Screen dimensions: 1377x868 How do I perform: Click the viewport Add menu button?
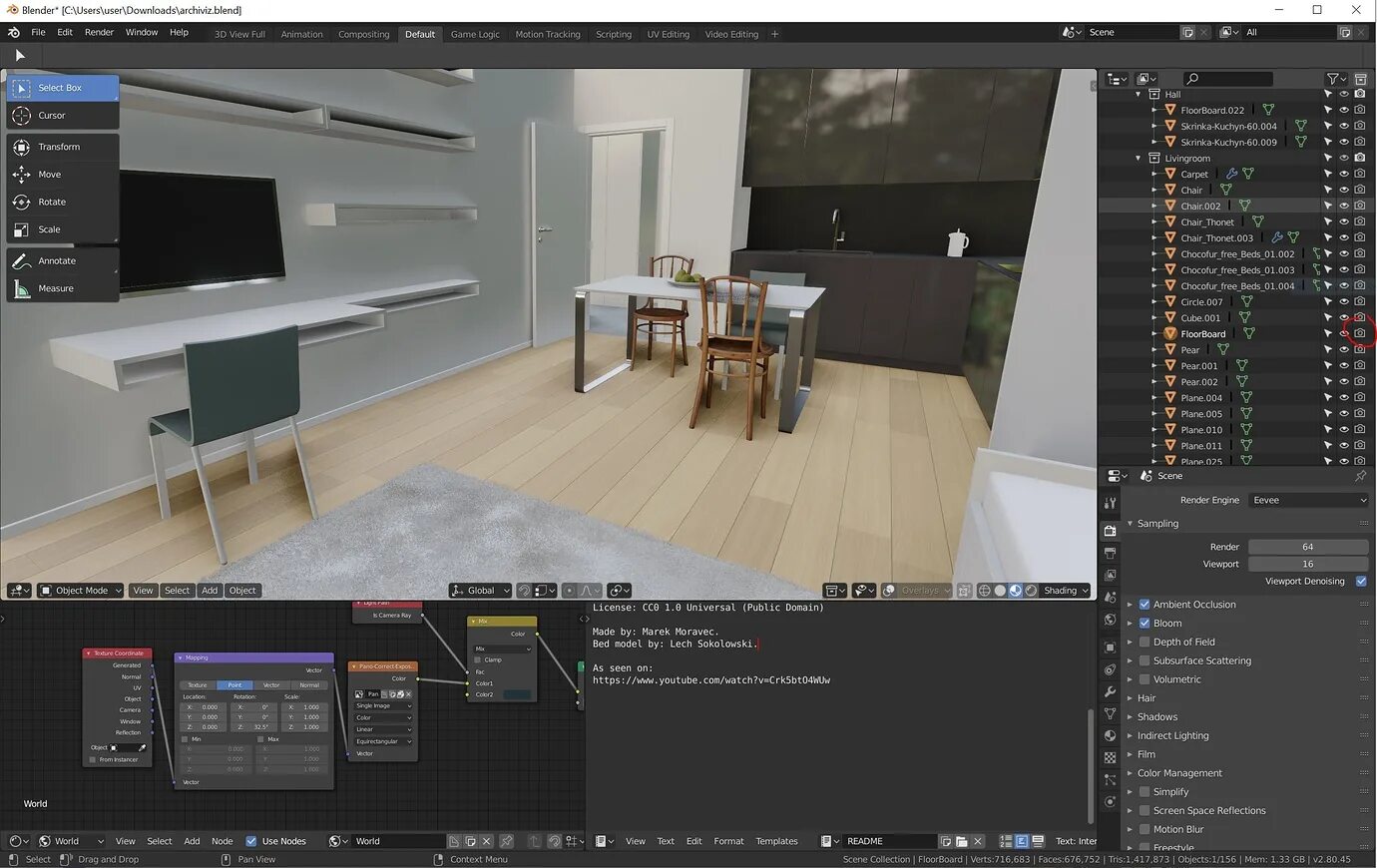(210, 591)
